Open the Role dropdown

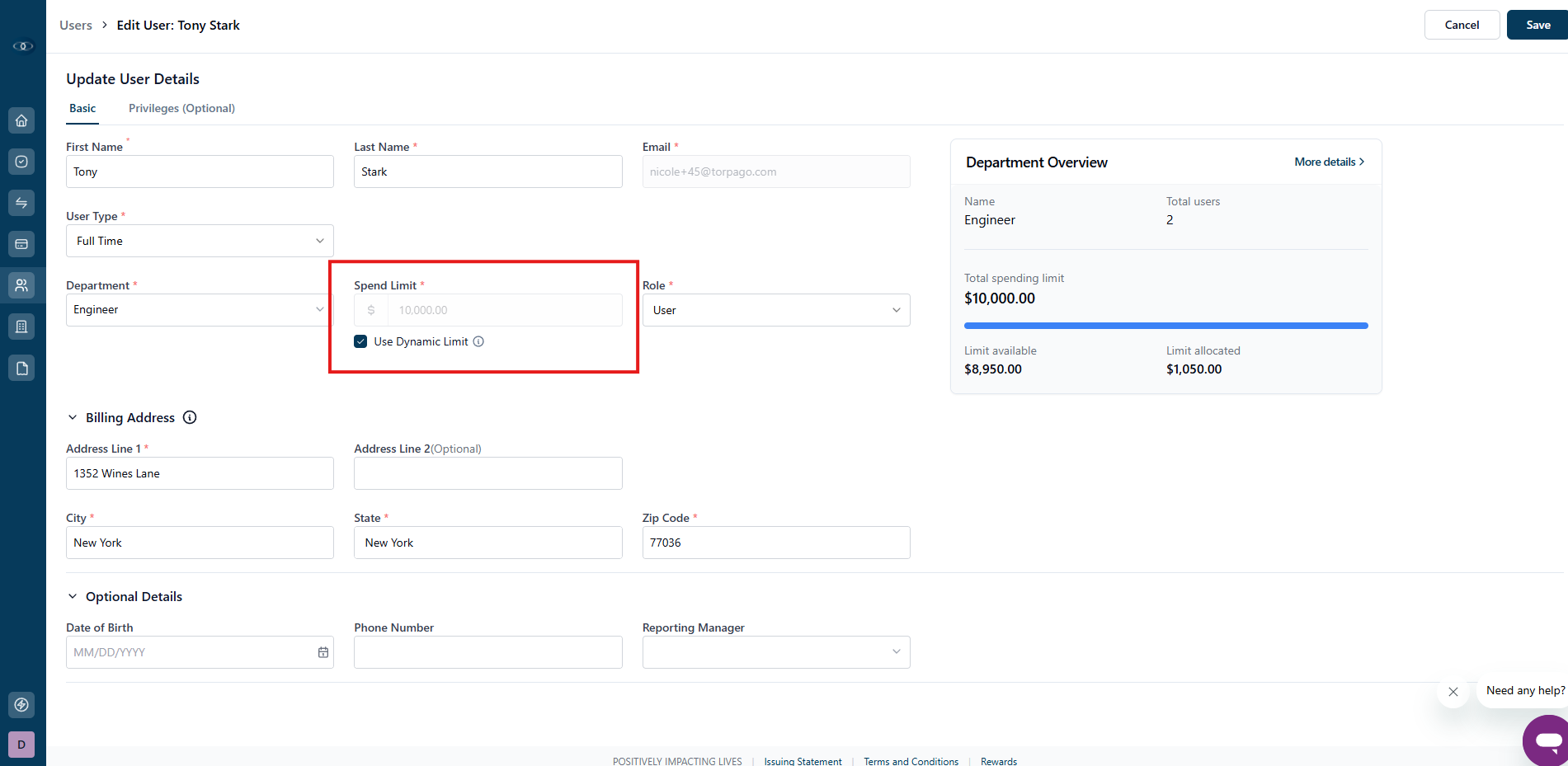click(x=776, y=310)
